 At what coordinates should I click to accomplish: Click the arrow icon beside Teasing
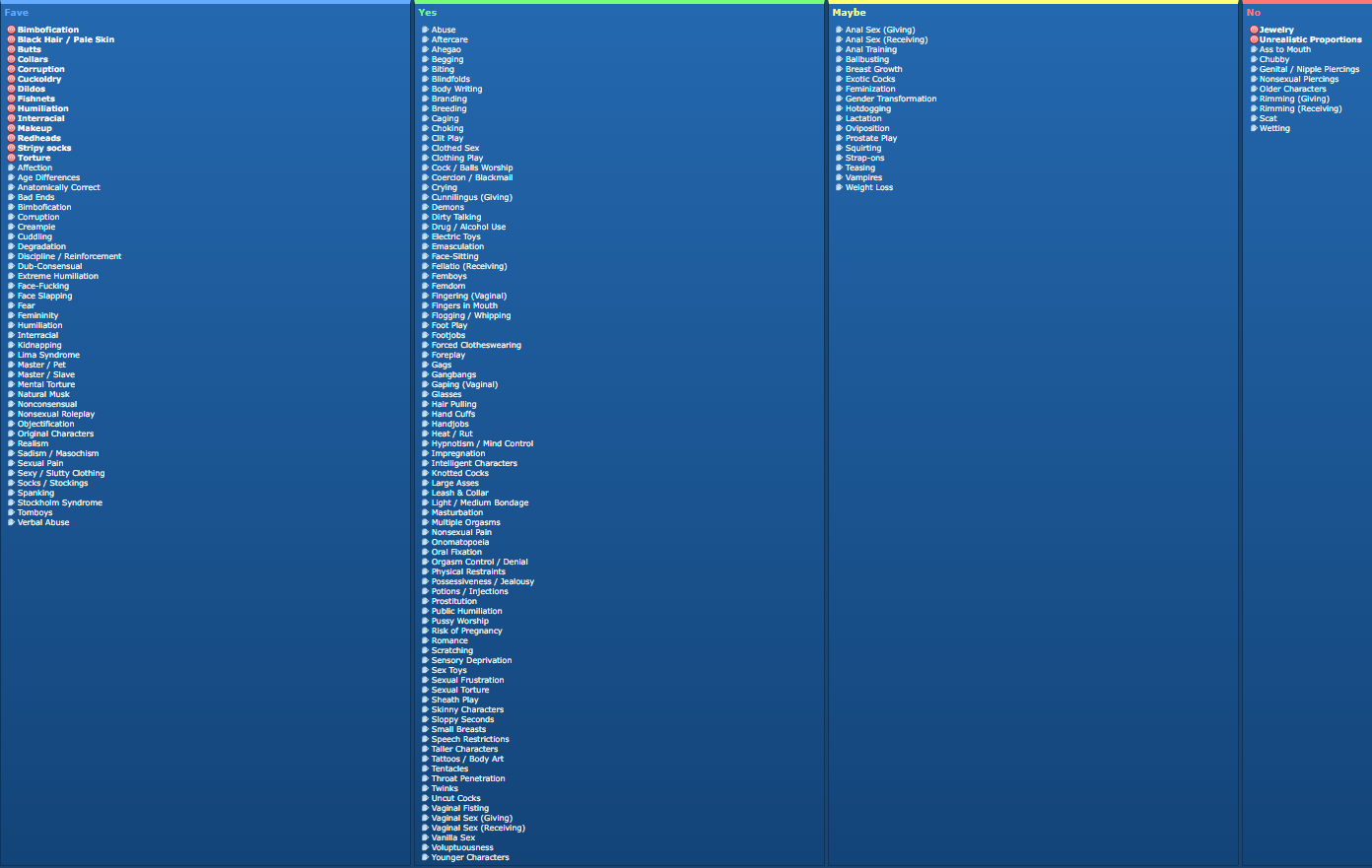[840, 167]
